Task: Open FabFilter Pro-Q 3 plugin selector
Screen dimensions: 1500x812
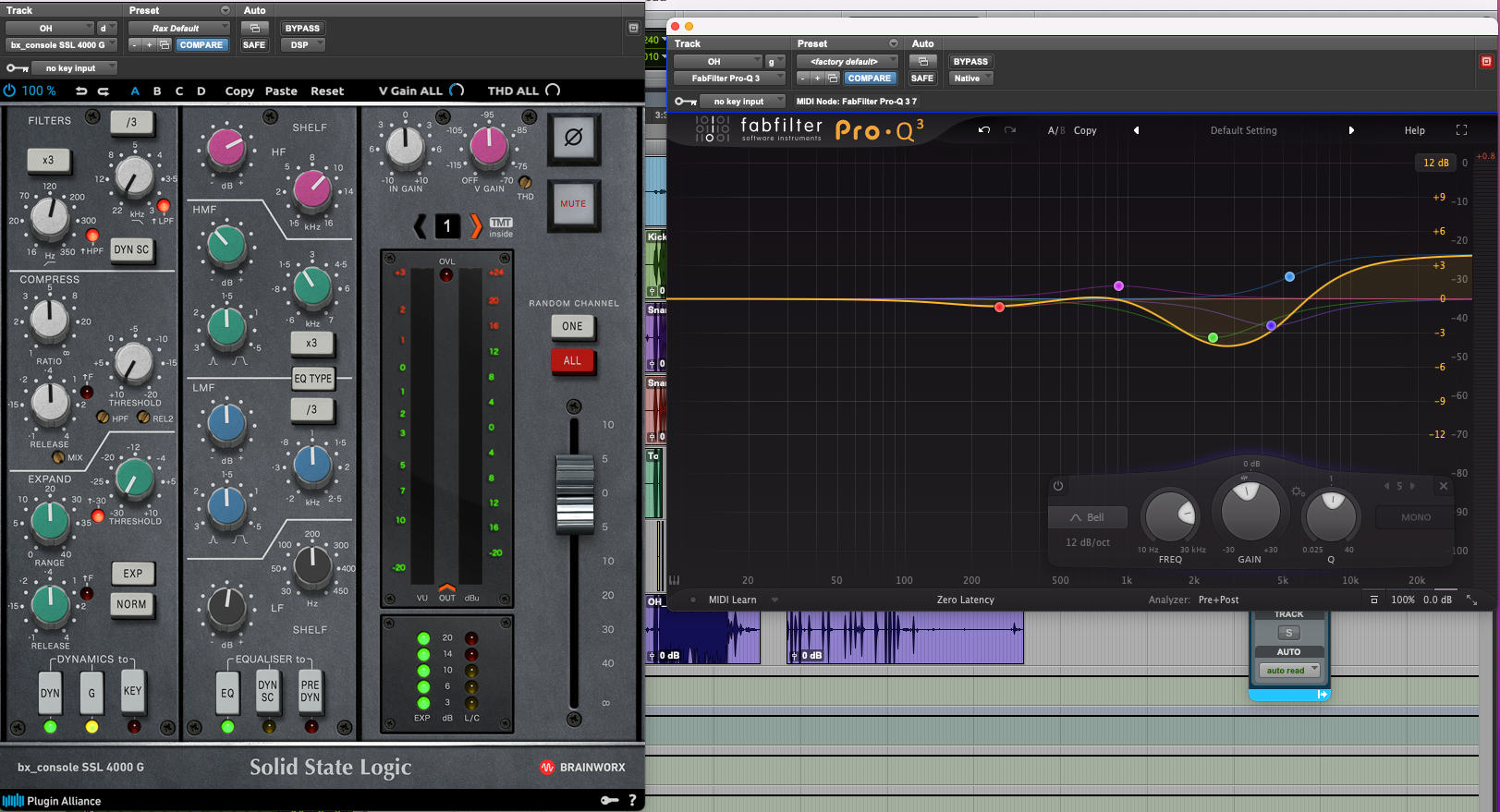Action: [x=730, y=79]
